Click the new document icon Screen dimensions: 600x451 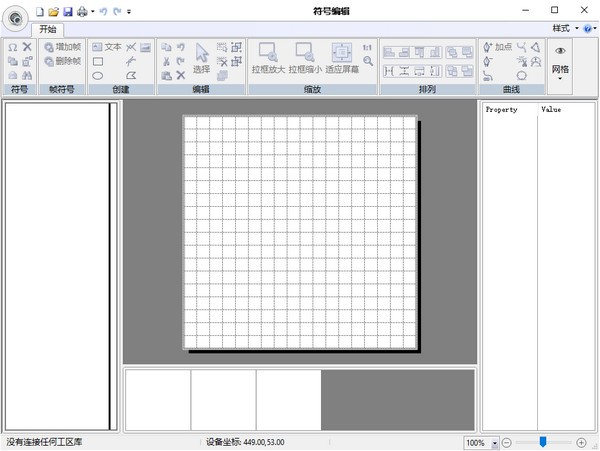point(40,11)
